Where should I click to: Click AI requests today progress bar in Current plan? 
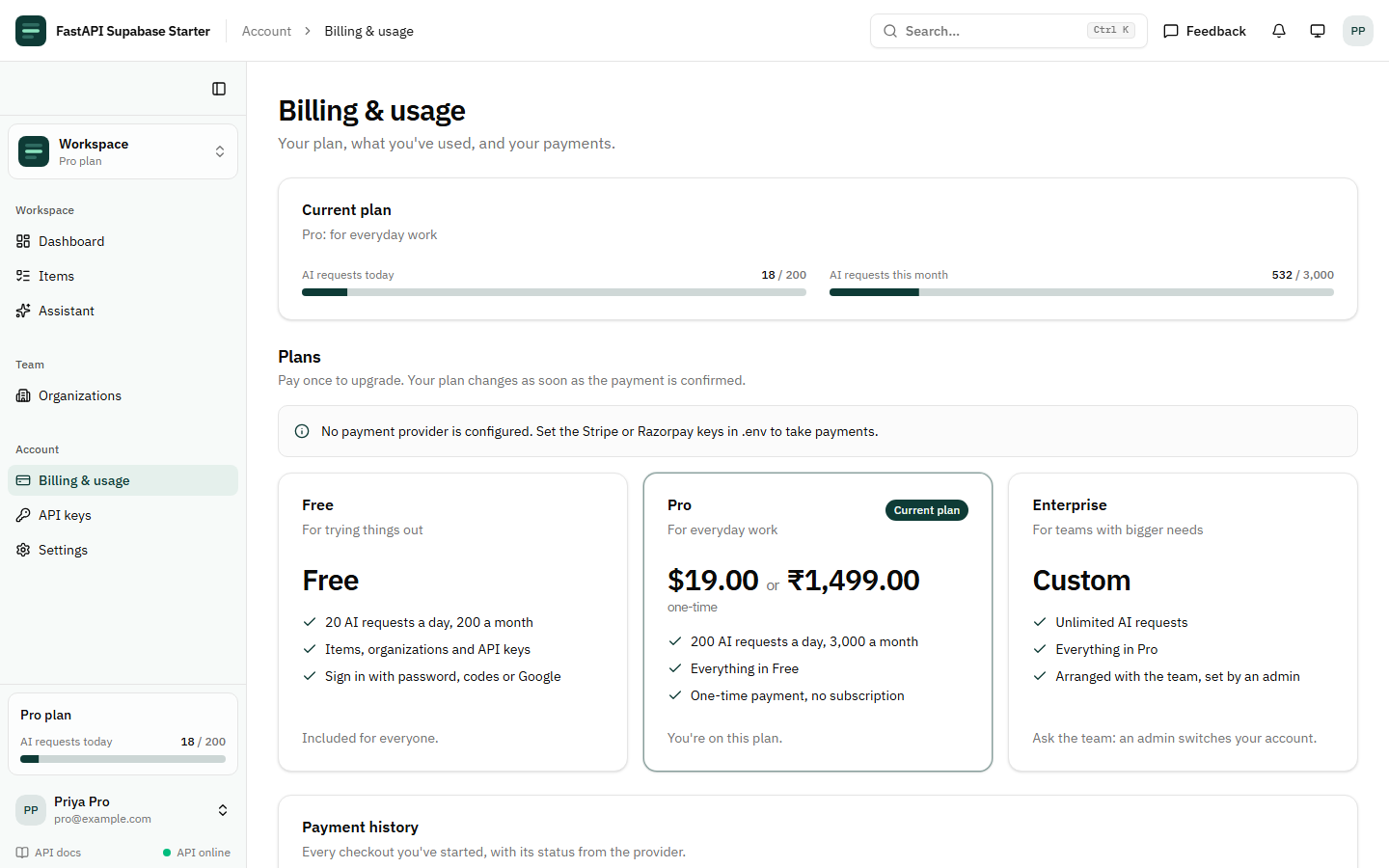[x=554, y=292]
